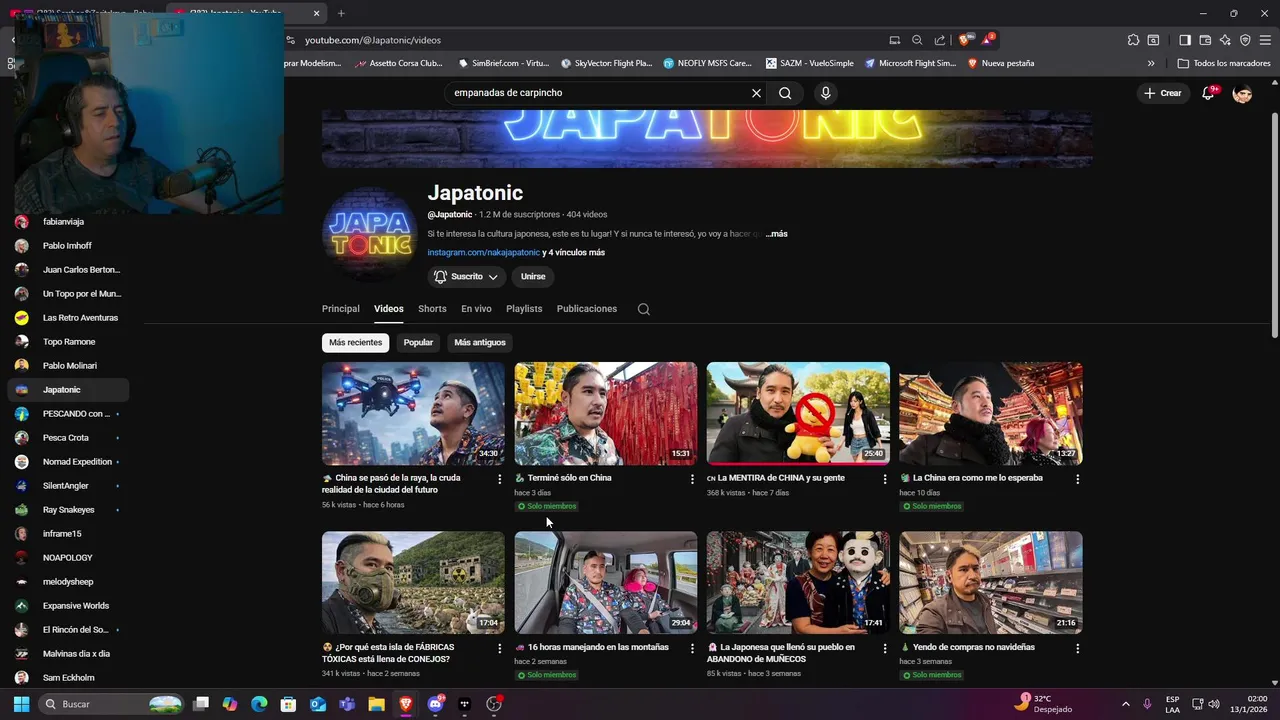Open Nueva pestaña bookmark
This screenshot has height=720, width=1280.
tap(1001, 63)
